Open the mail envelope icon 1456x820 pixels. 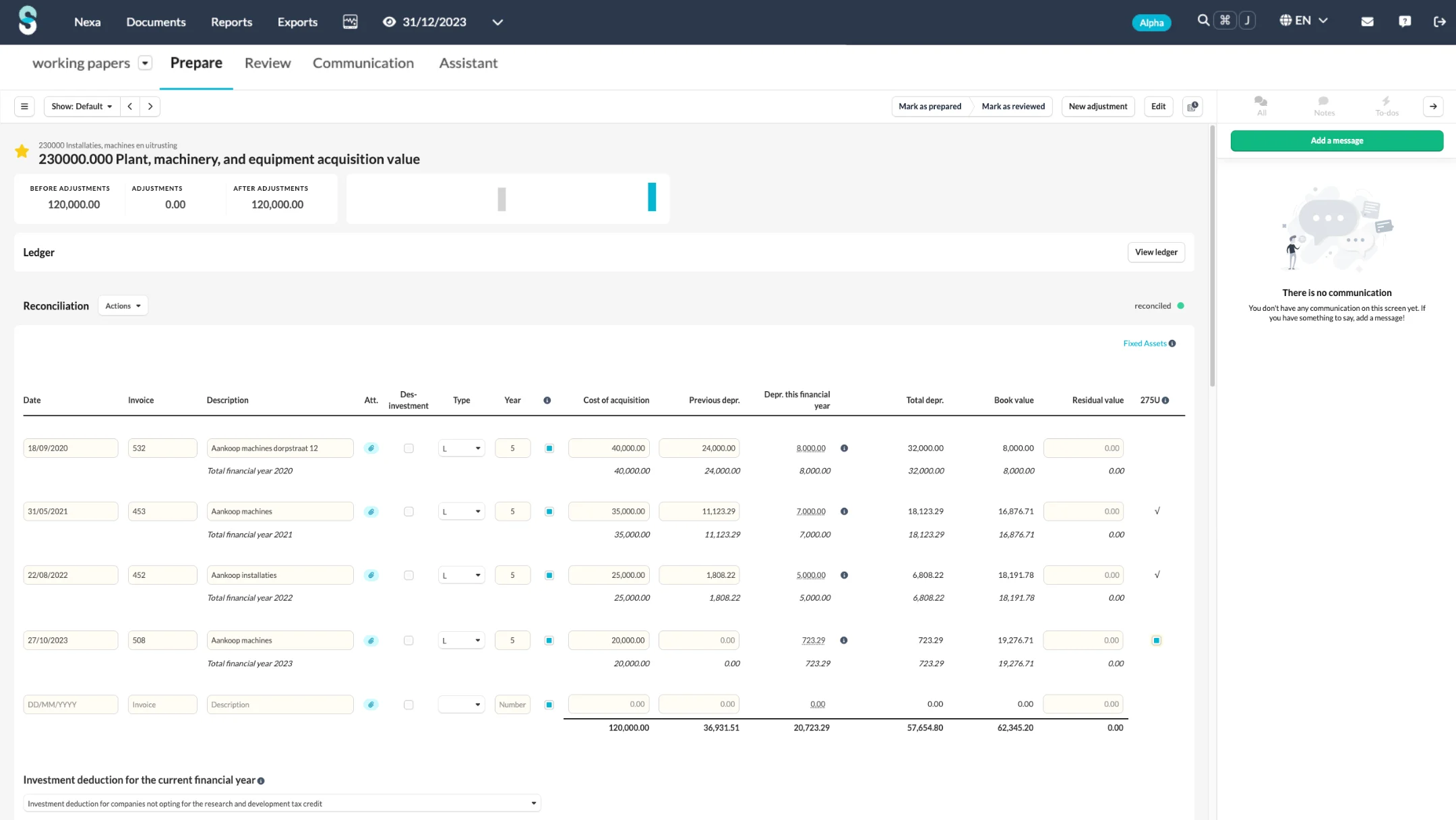(1367, 22)
